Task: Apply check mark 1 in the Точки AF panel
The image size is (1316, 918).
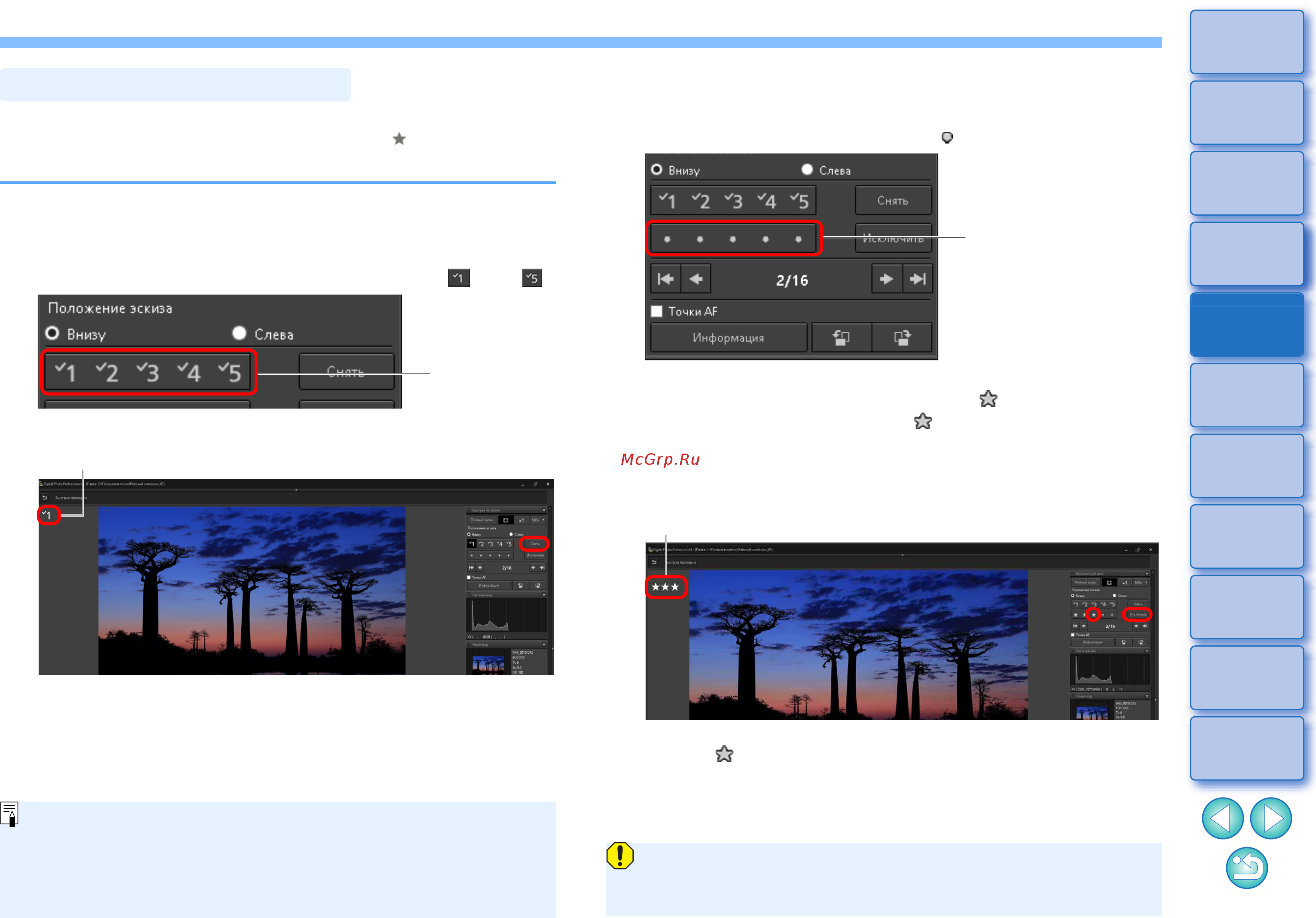Action: click(667, 201)
